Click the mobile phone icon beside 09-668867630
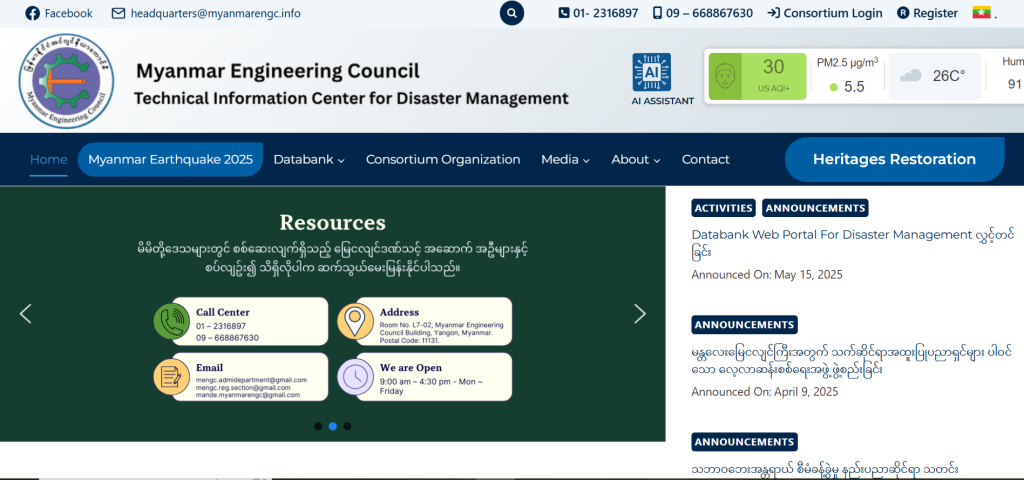Image resolution: width=1024 pixels, height=480 pixels. (x=657, y=13)
